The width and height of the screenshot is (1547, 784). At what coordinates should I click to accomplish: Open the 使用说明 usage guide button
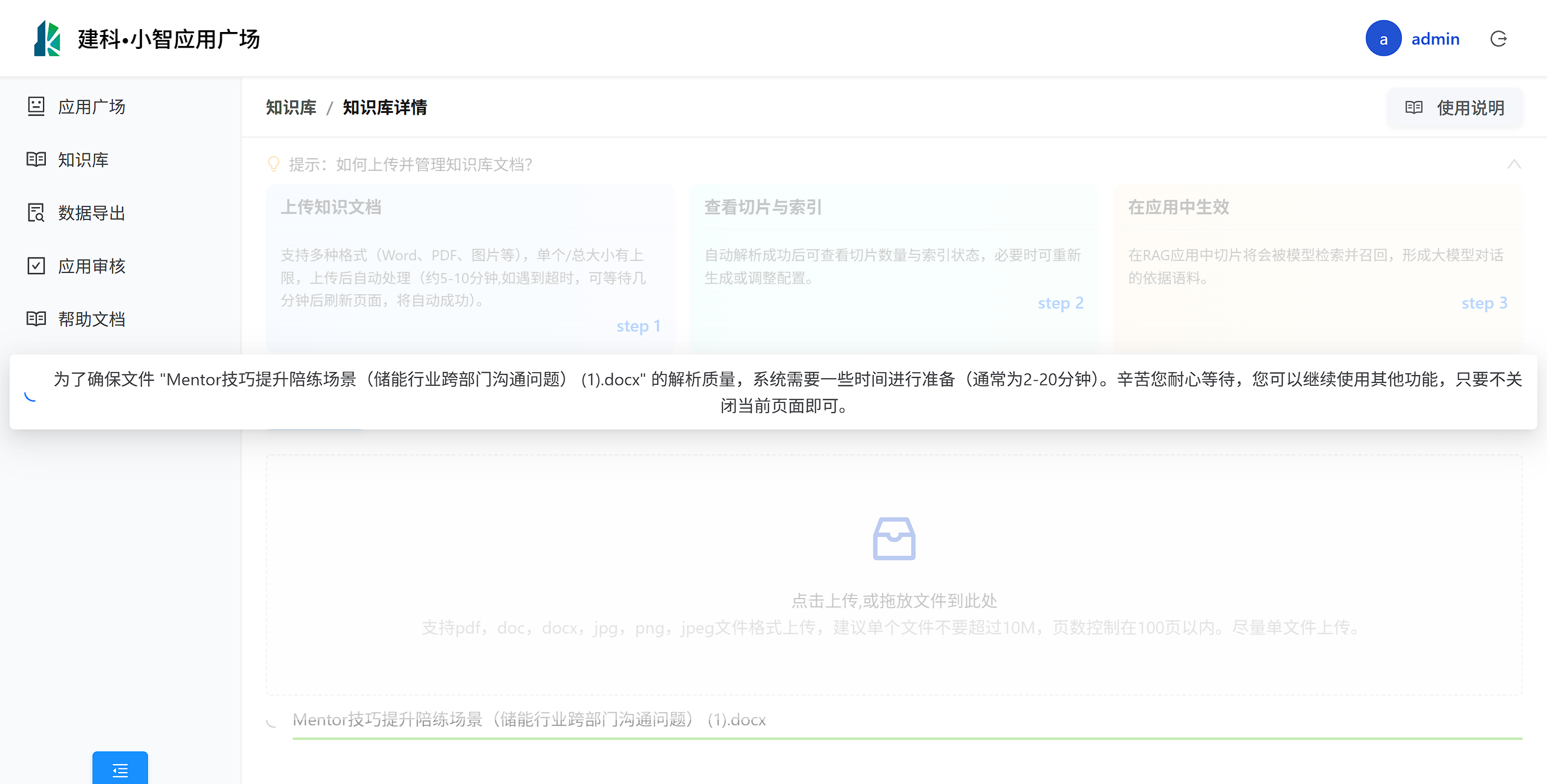[1455, 108]
